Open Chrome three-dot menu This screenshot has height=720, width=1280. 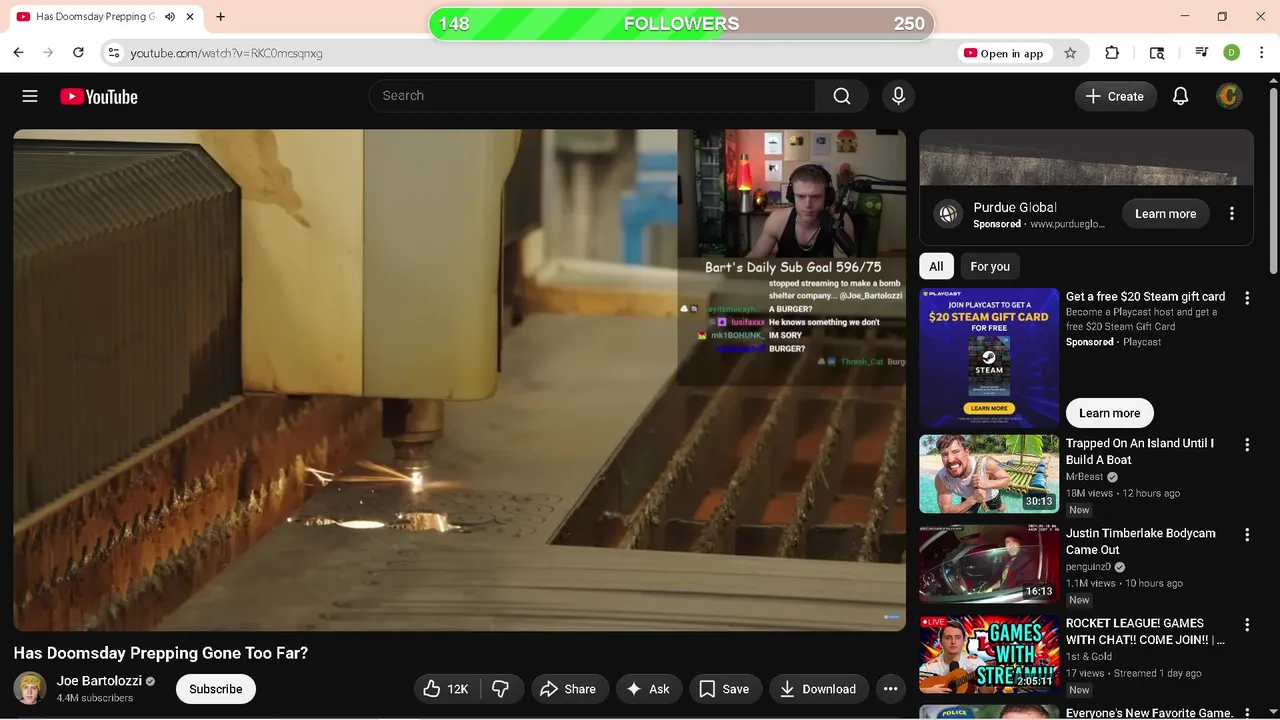tap(1261, 53)
